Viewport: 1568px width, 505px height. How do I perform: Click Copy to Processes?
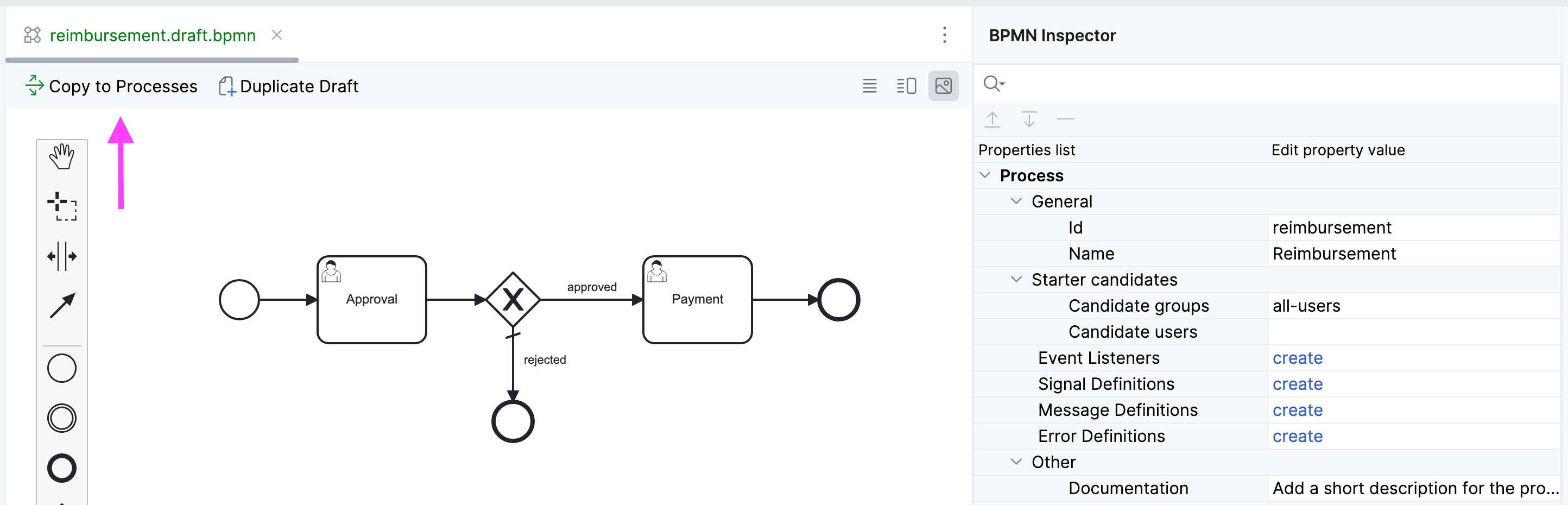coord(111,86)
